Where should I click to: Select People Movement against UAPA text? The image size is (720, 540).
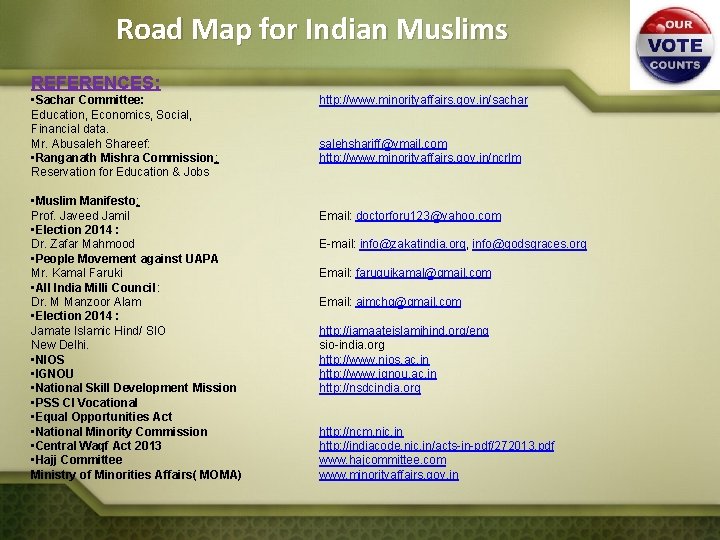124,259
